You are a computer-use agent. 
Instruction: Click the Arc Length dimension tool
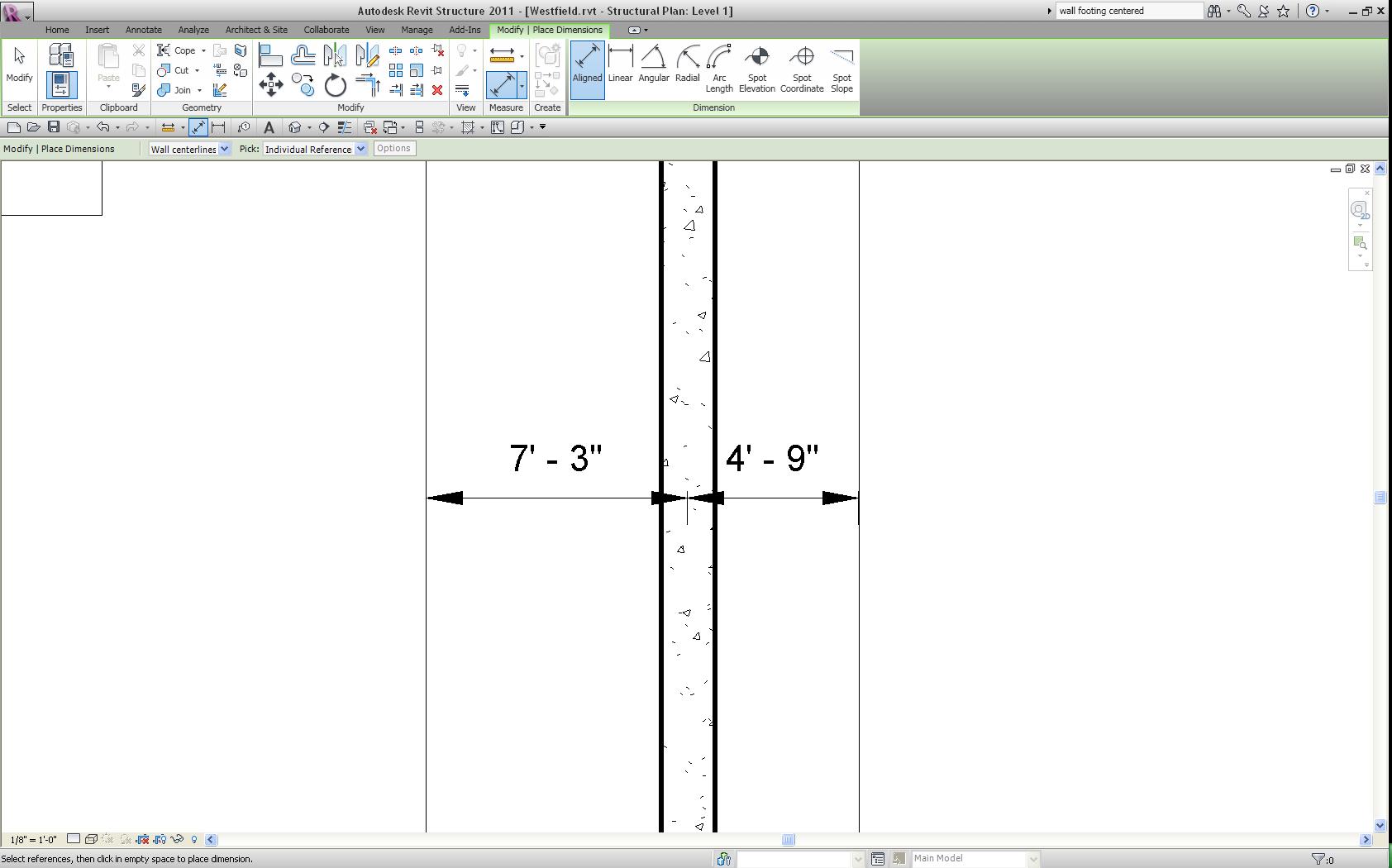(719, 69)
